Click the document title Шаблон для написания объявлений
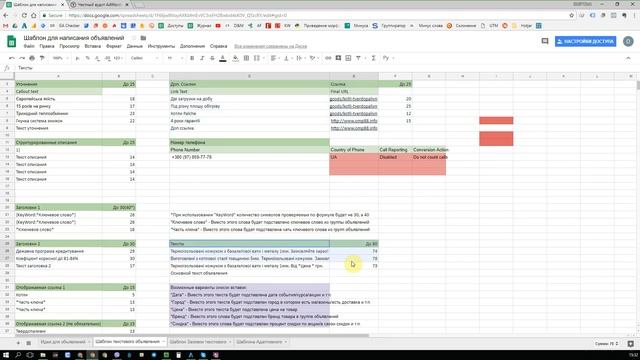The height and width of the screenshot is (360, 640). (x=73, y=38)
